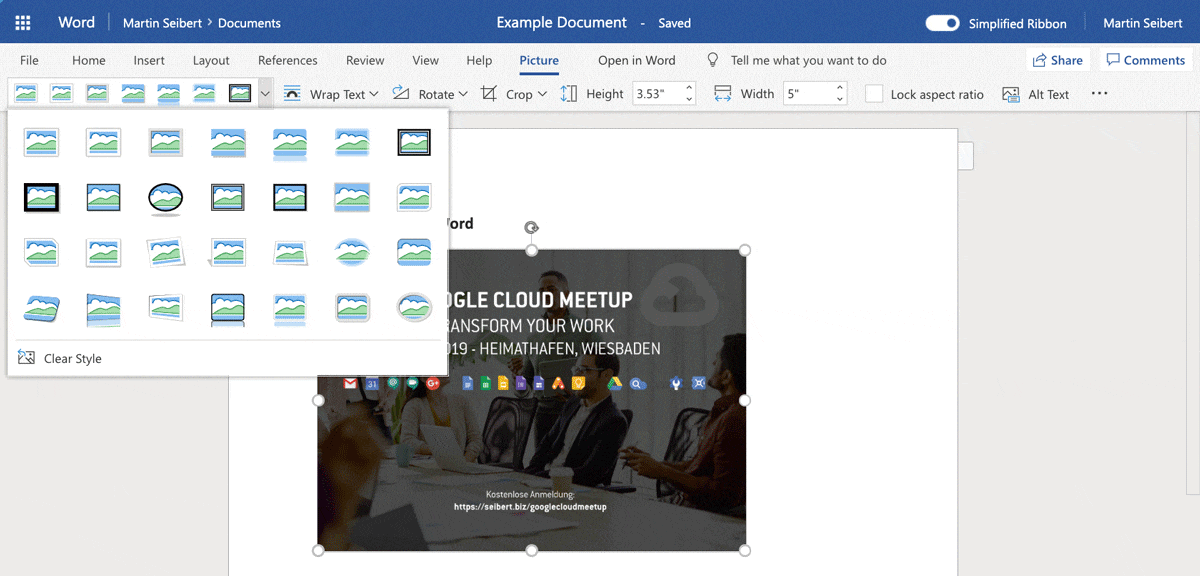Click the Alt Text icon
The image size is (1200, 576).
pos(1011,93)
